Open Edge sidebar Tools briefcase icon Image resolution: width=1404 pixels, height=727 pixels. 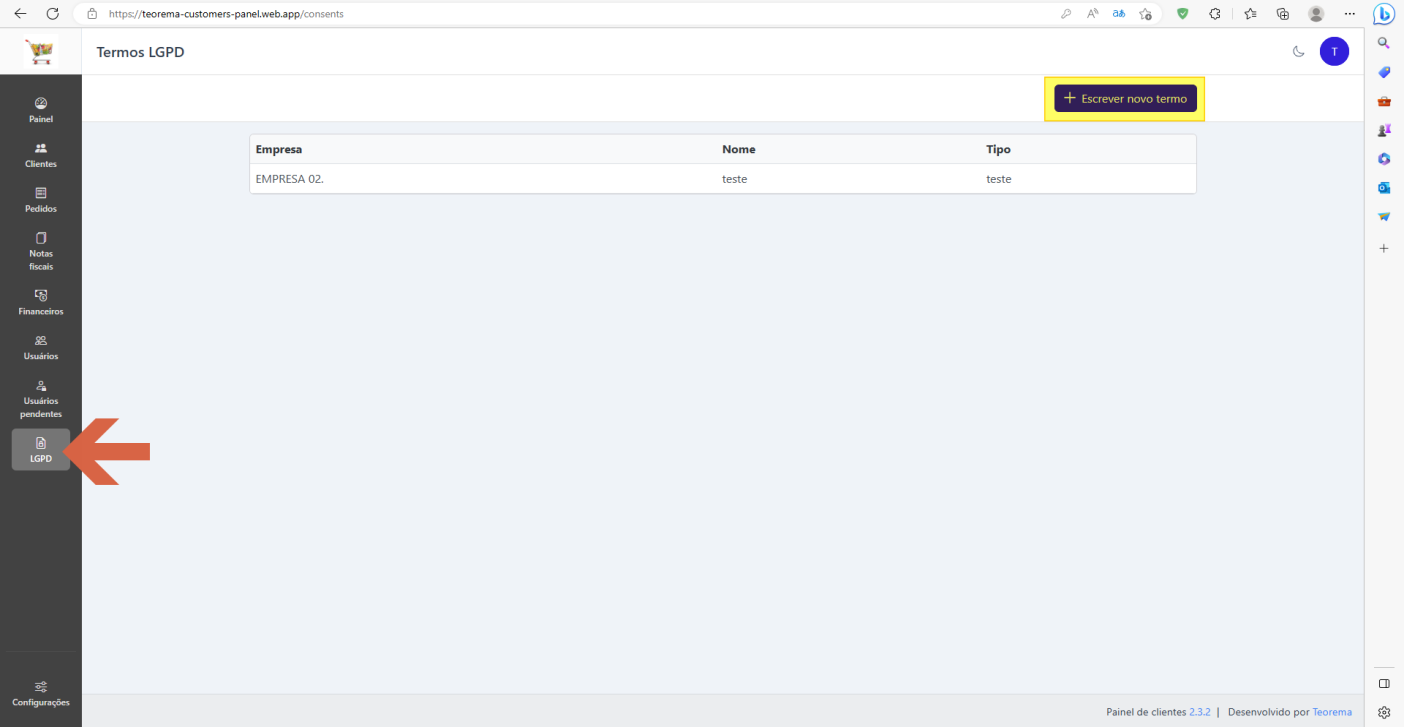click(x=1384, y=101)
